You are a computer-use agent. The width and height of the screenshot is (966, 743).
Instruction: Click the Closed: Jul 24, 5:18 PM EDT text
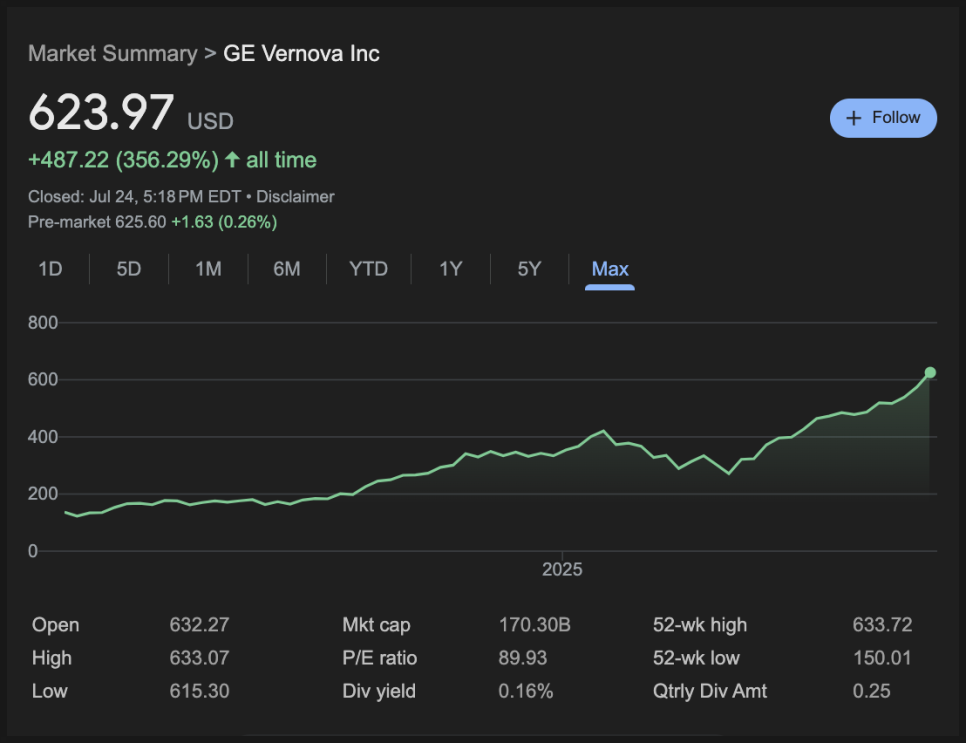[134, 197]
